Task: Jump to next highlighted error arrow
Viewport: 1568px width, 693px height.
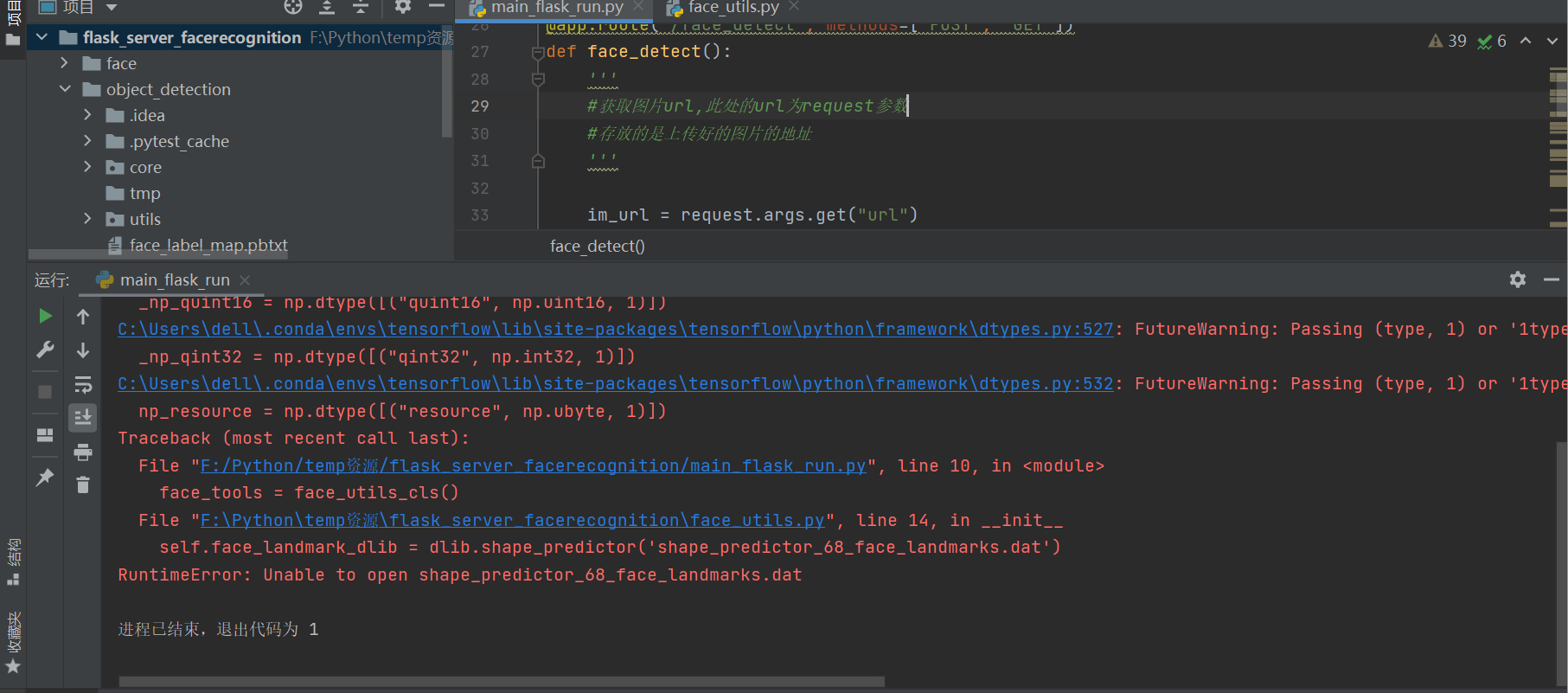Action: click(x=1552, y=41)
